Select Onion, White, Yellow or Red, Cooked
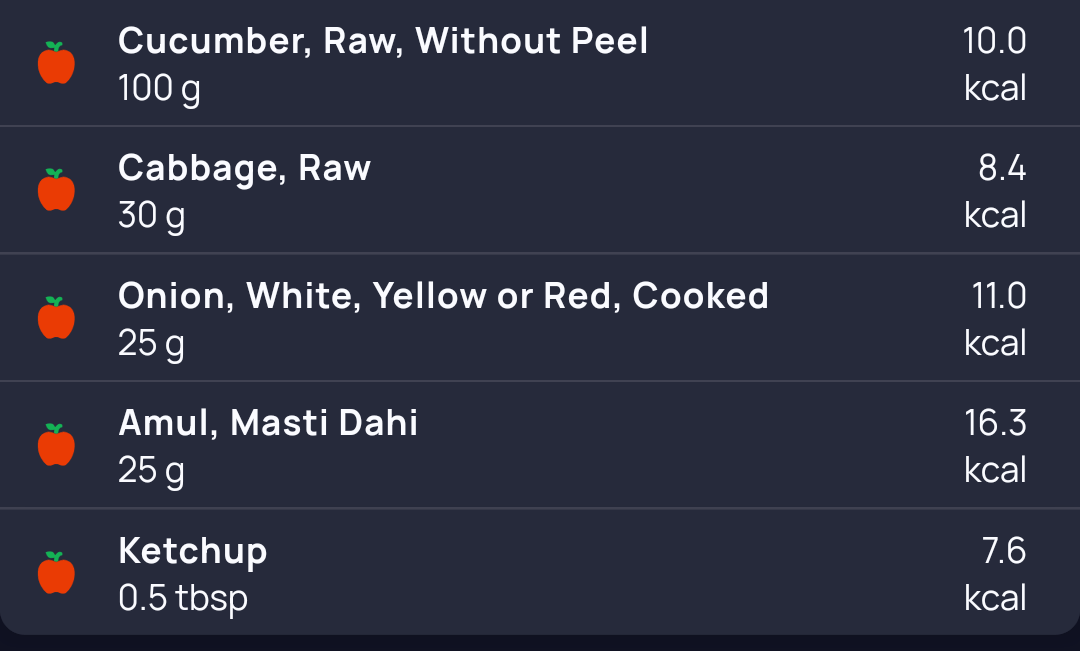This screenshot has height=651, width=1080. (x=443, y=296)
